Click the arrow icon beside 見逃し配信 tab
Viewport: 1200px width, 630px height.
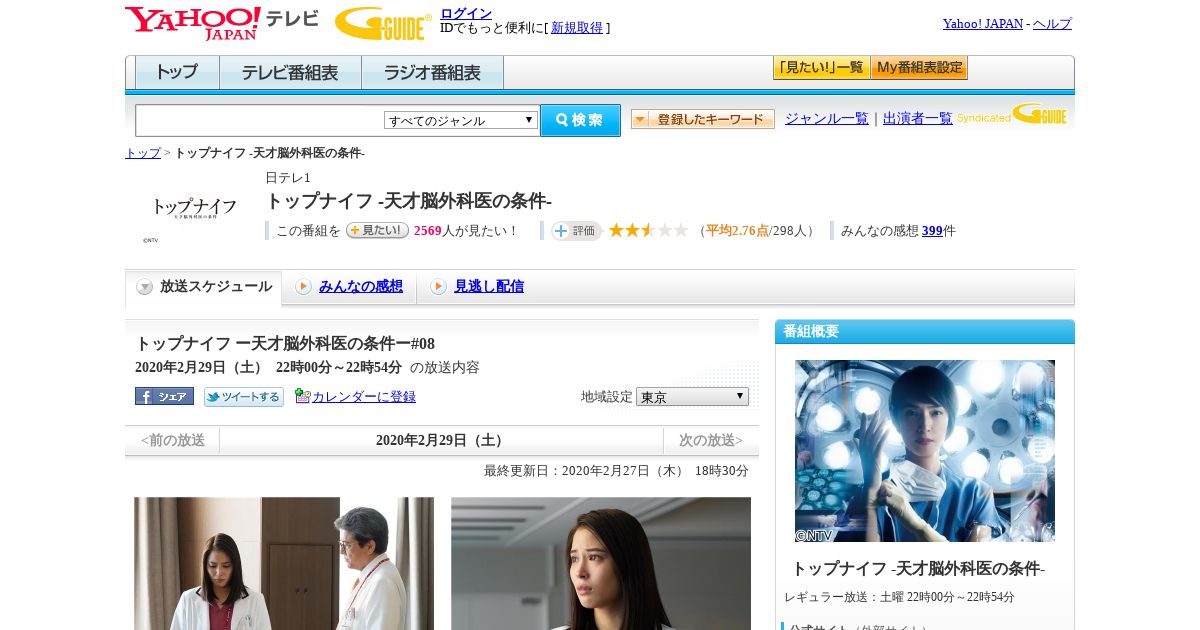pos(438,287)
